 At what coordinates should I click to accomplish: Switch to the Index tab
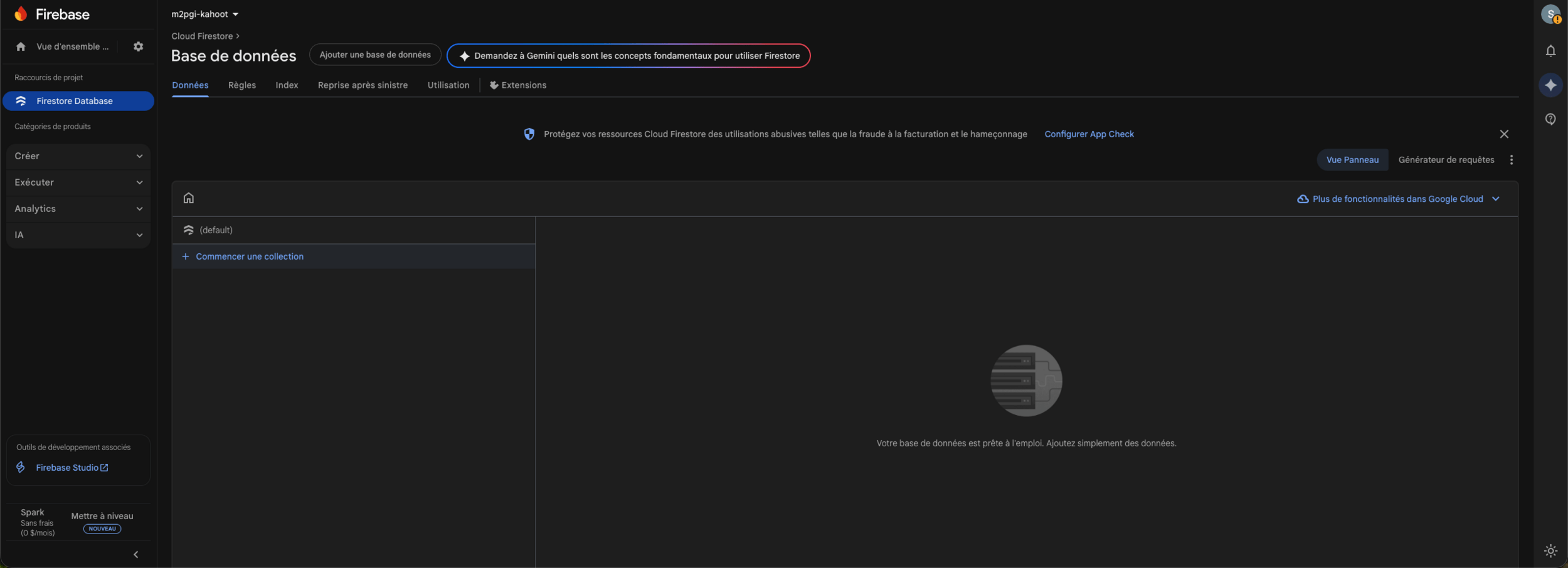point(287,85)
